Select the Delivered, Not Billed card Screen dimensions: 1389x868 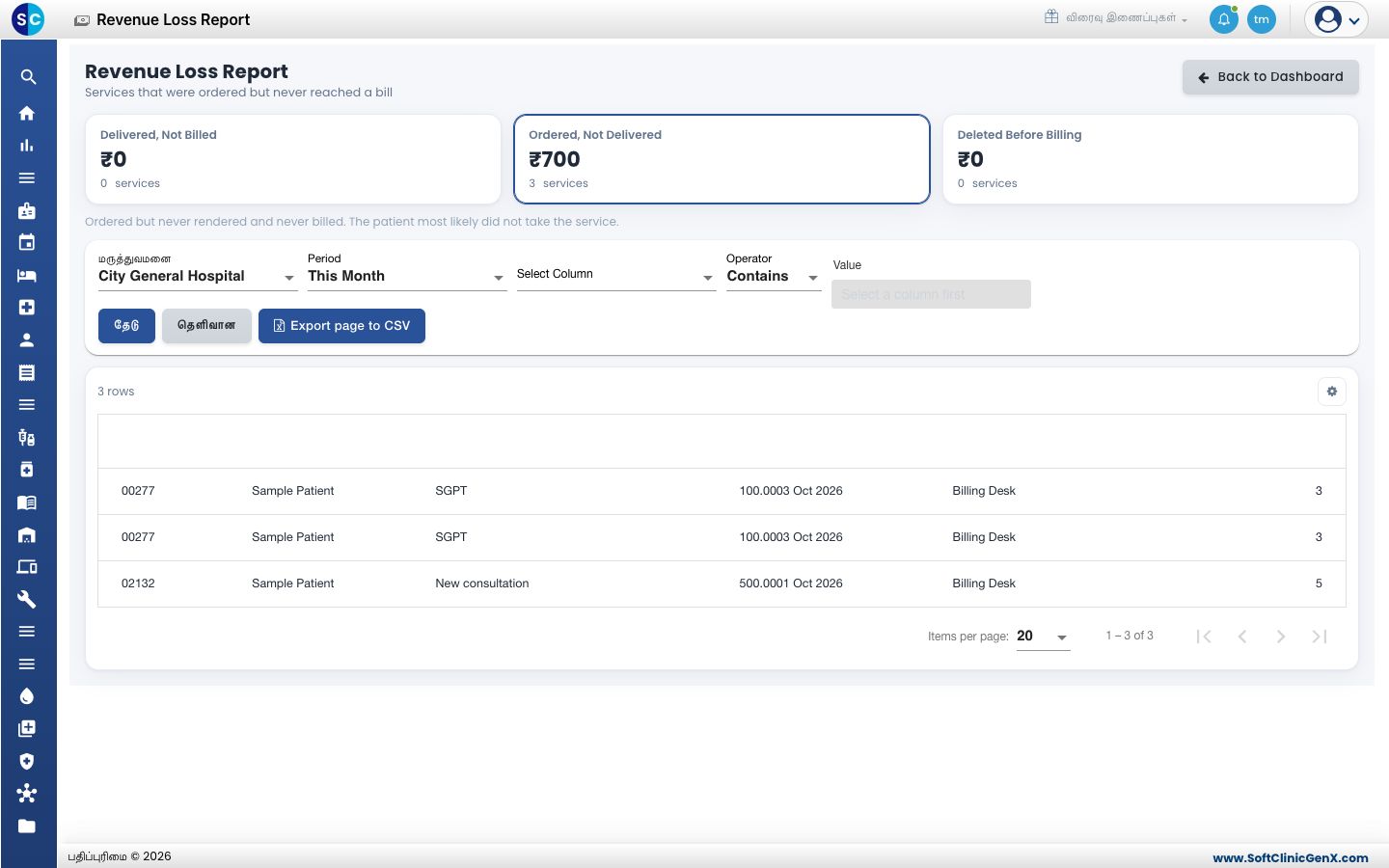(x=293, y=159)
